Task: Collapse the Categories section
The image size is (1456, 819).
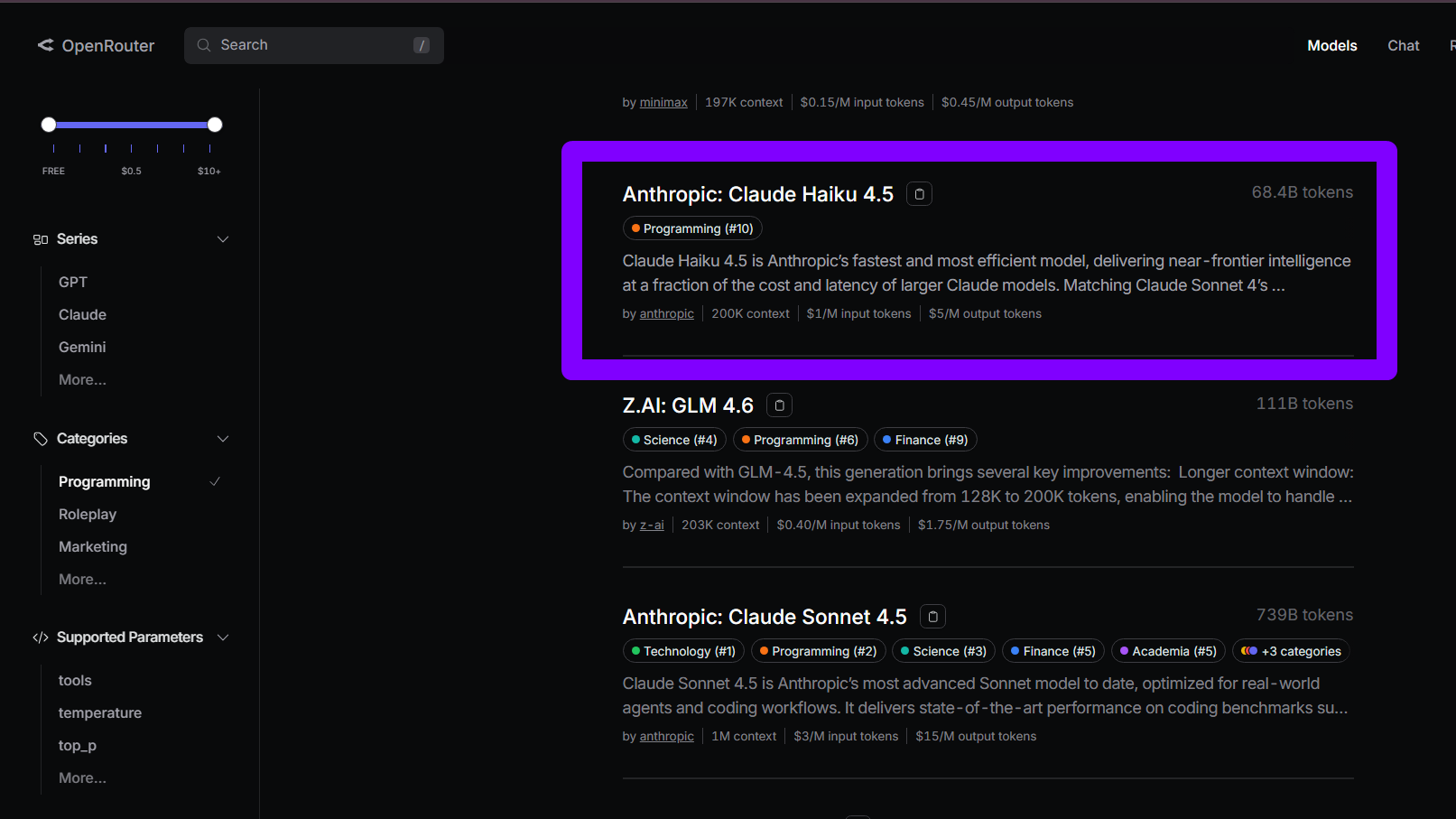Action: pyautogui.click(x=223, y=439)
